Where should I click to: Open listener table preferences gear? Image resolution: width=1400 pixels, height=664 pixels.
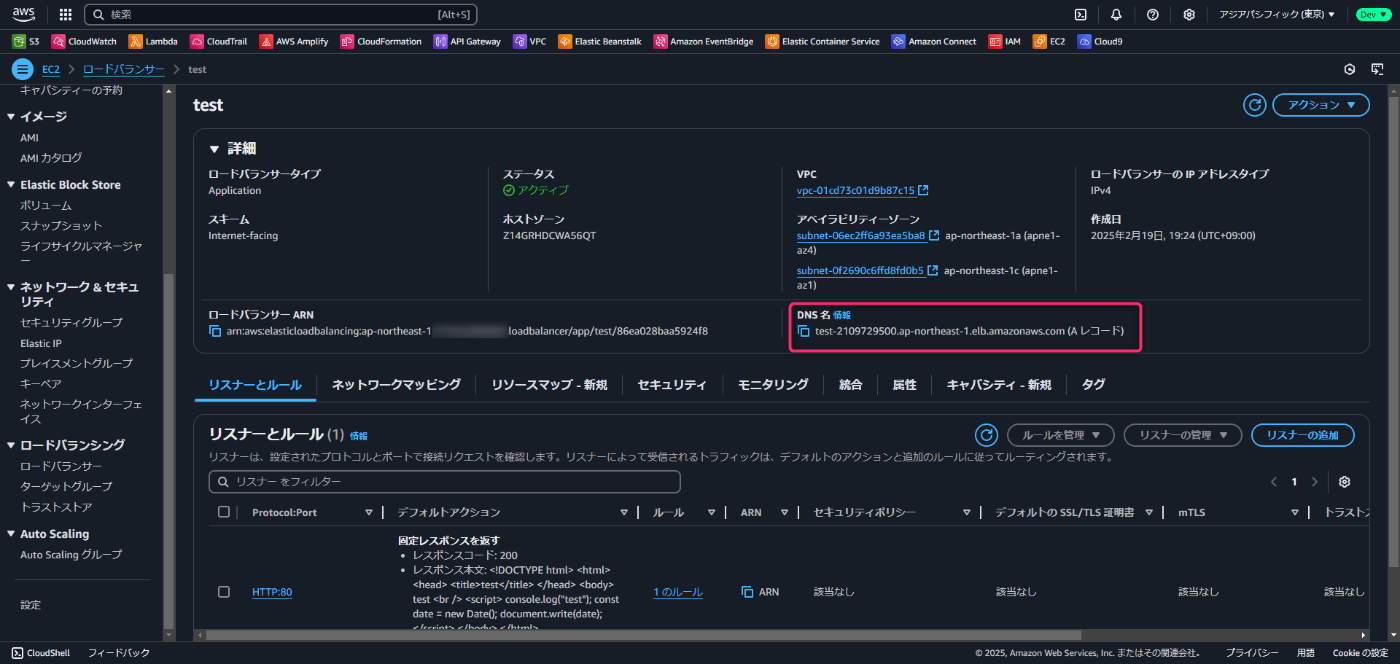click(x=1344, y=481)
